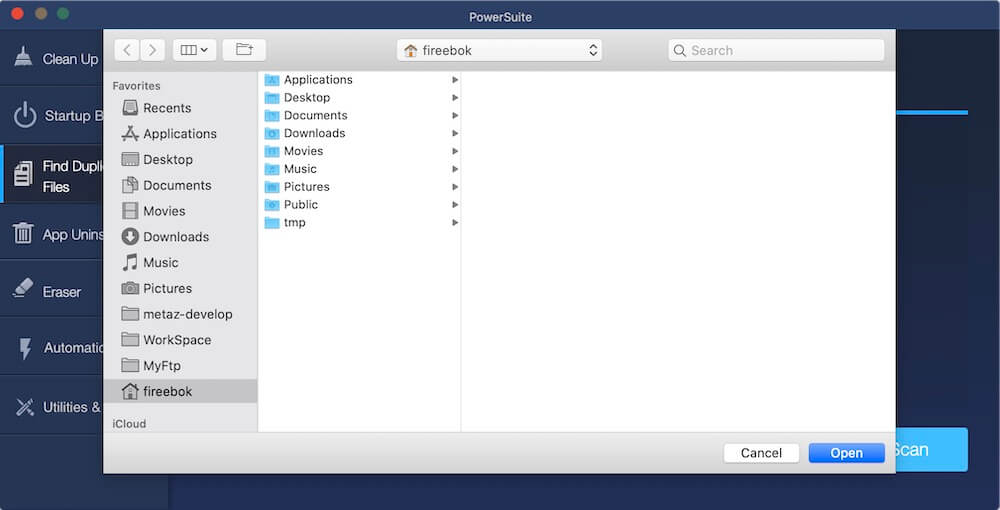Select Desktop in Favorites sidebar
This screenshot has height=510, width=1000.
[x=180, y=159]
